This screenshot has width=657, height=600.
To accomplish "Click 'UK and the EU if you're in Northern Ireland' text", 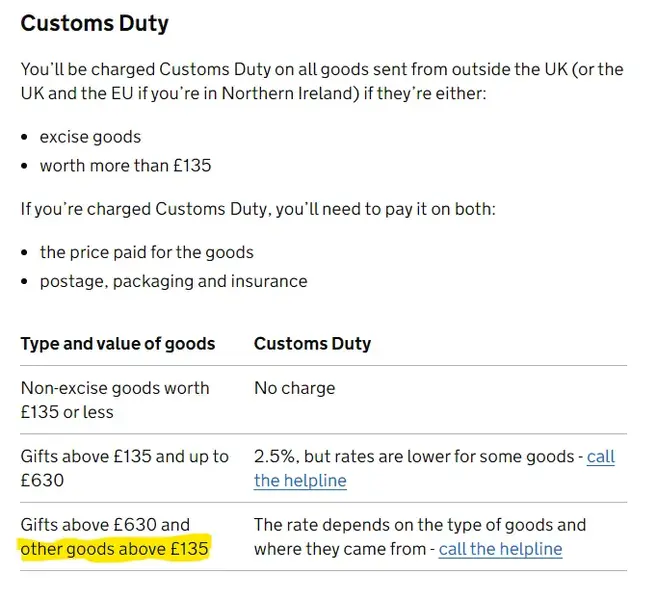I will click(190, 93).
